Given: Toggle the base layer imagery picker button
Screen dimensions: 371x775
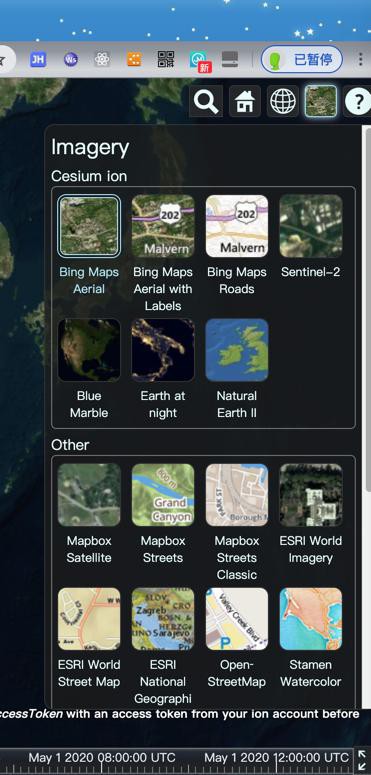Looking at the screenshot, I should coord(321,101).
